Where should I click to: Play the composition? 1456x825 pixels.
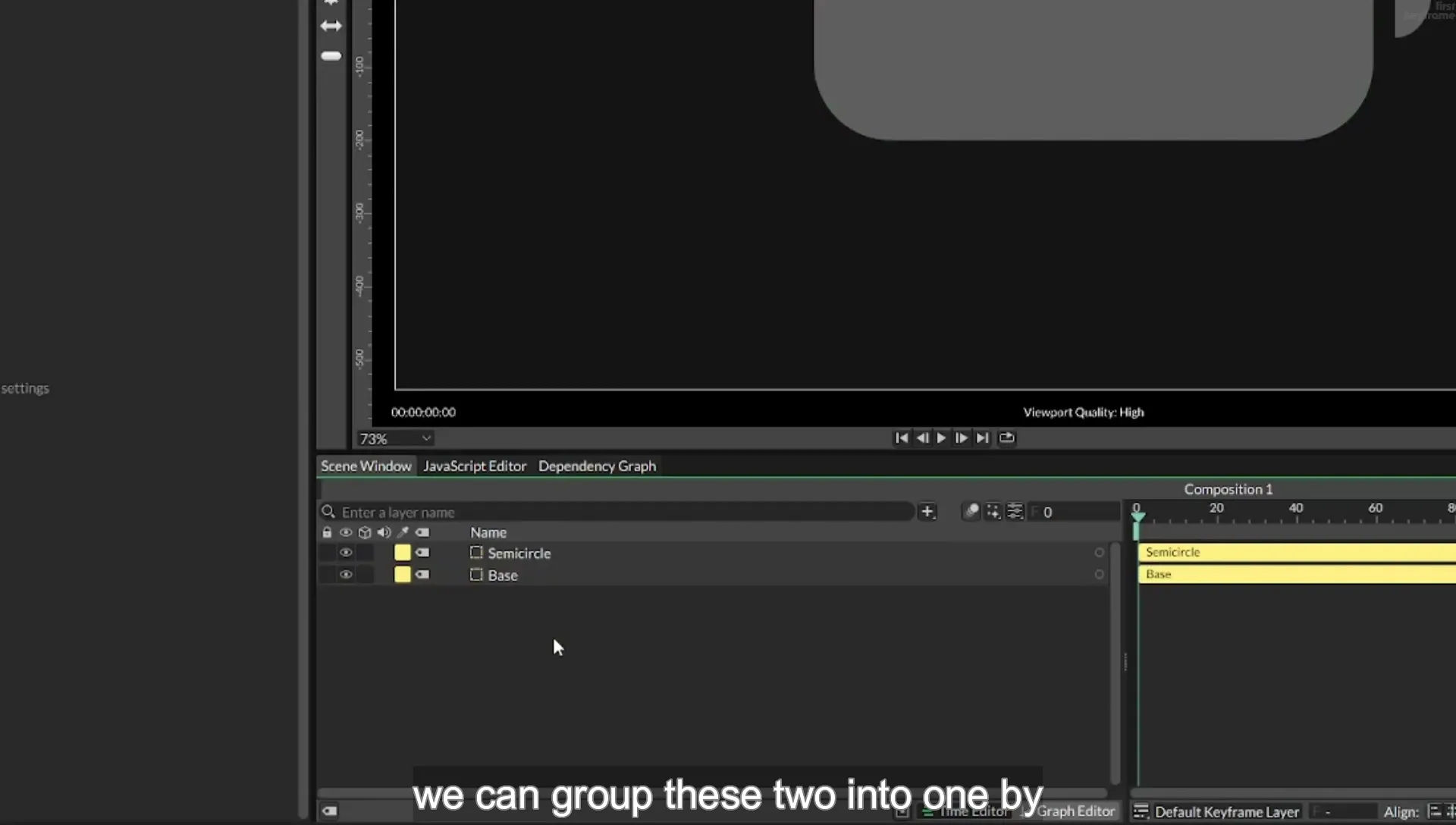942,438
